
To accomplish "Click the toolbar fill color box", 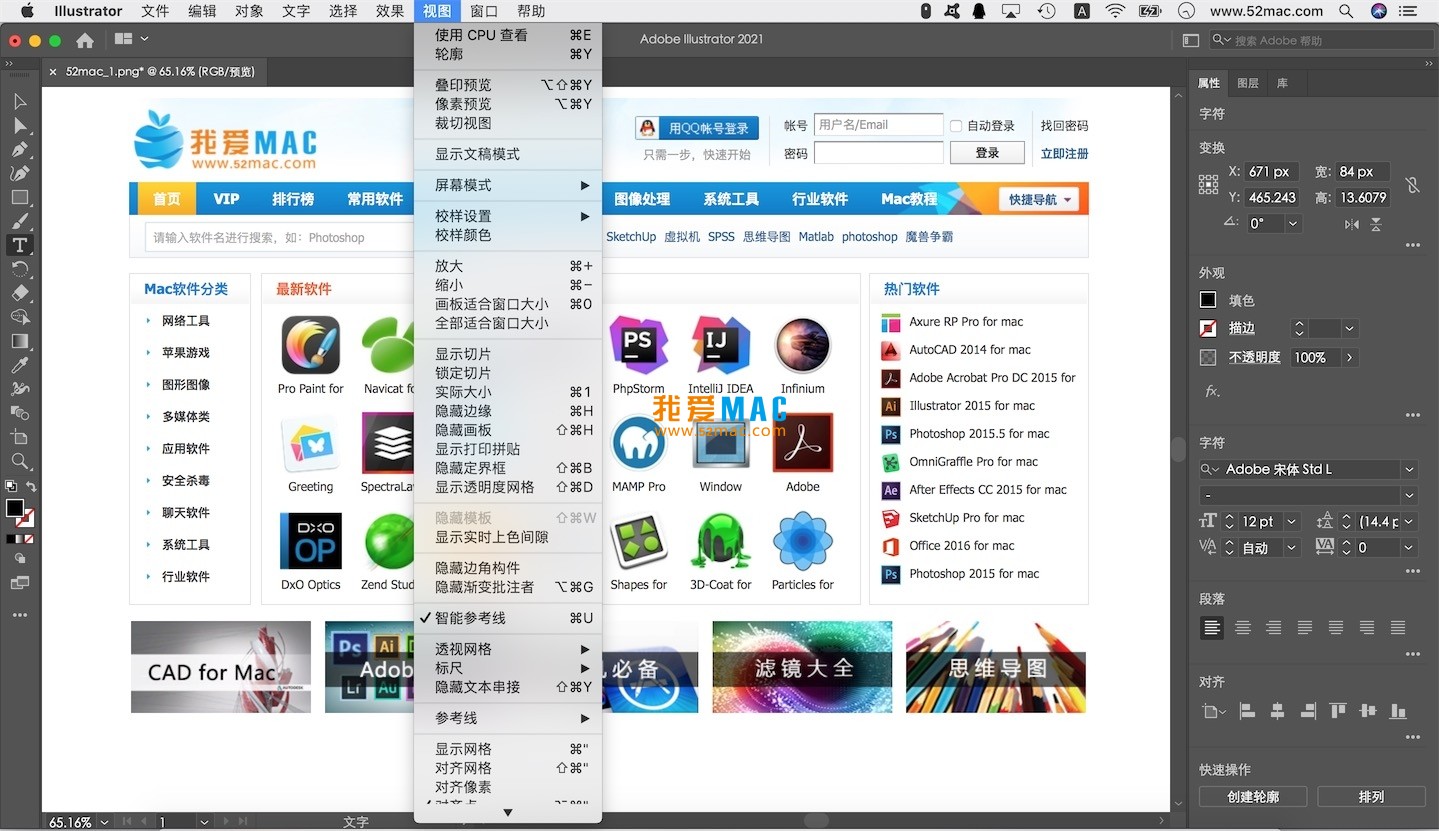I will click(14, 508).
